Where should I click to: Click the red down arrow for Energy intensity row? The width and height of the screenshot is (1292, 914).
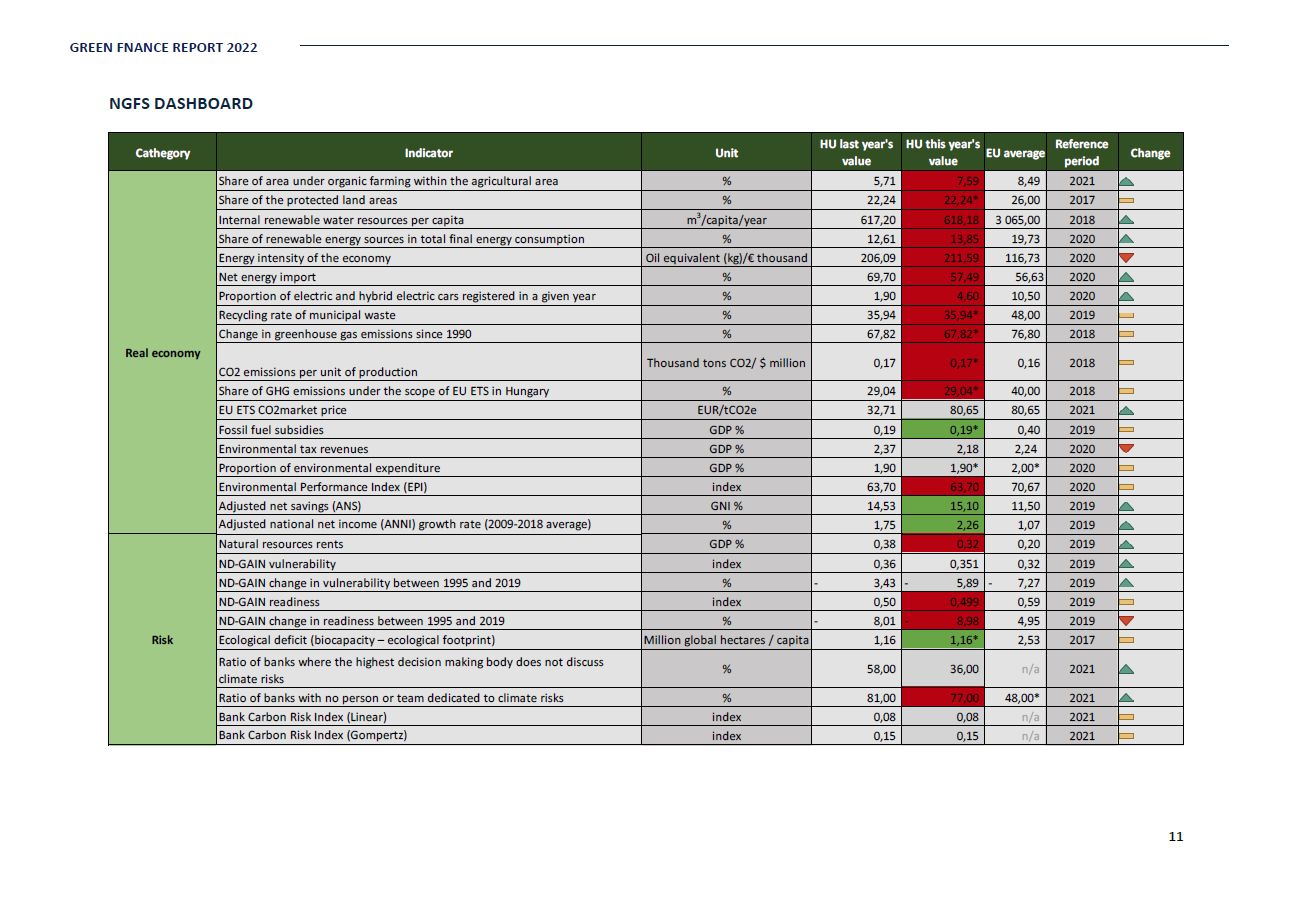pyautogui.click(x=1126, y=258)
